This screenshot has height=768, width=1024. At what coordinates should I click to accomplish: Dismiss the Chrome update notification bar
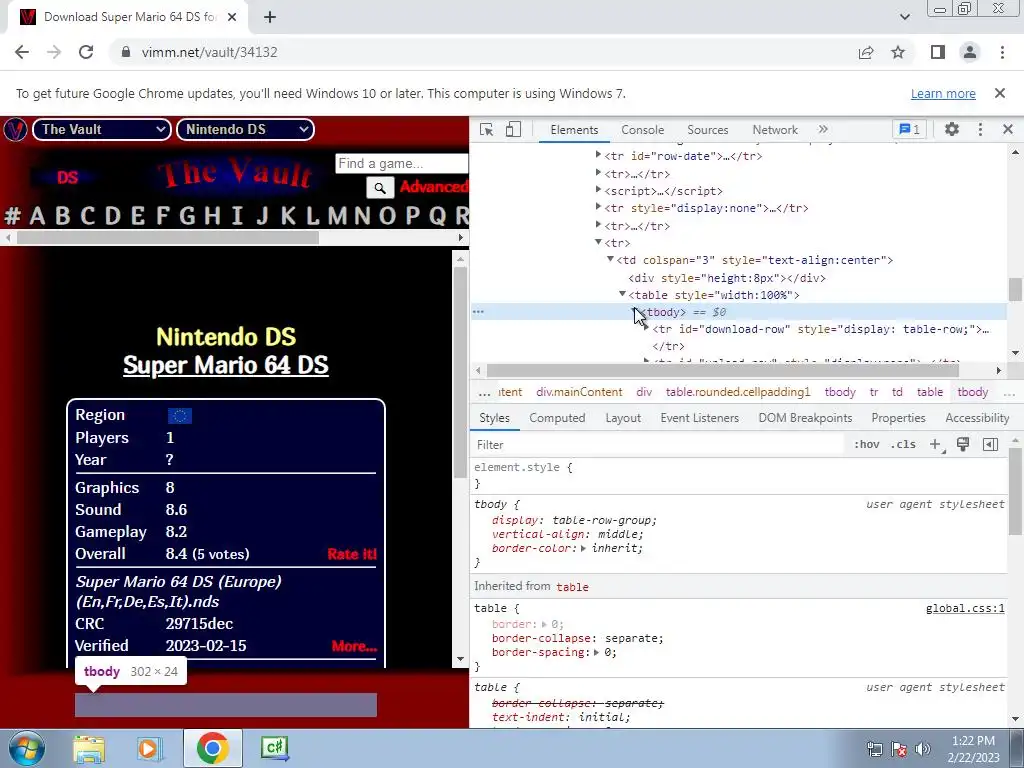pos(1000,93)
